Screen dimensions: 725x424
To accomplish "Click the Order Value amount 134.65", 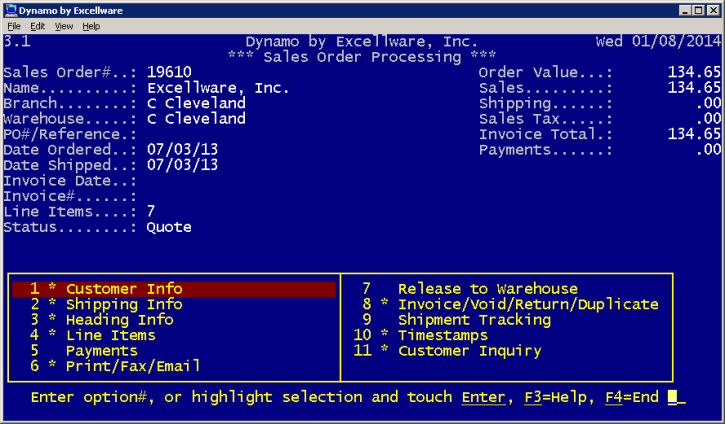I will [694, 72].
